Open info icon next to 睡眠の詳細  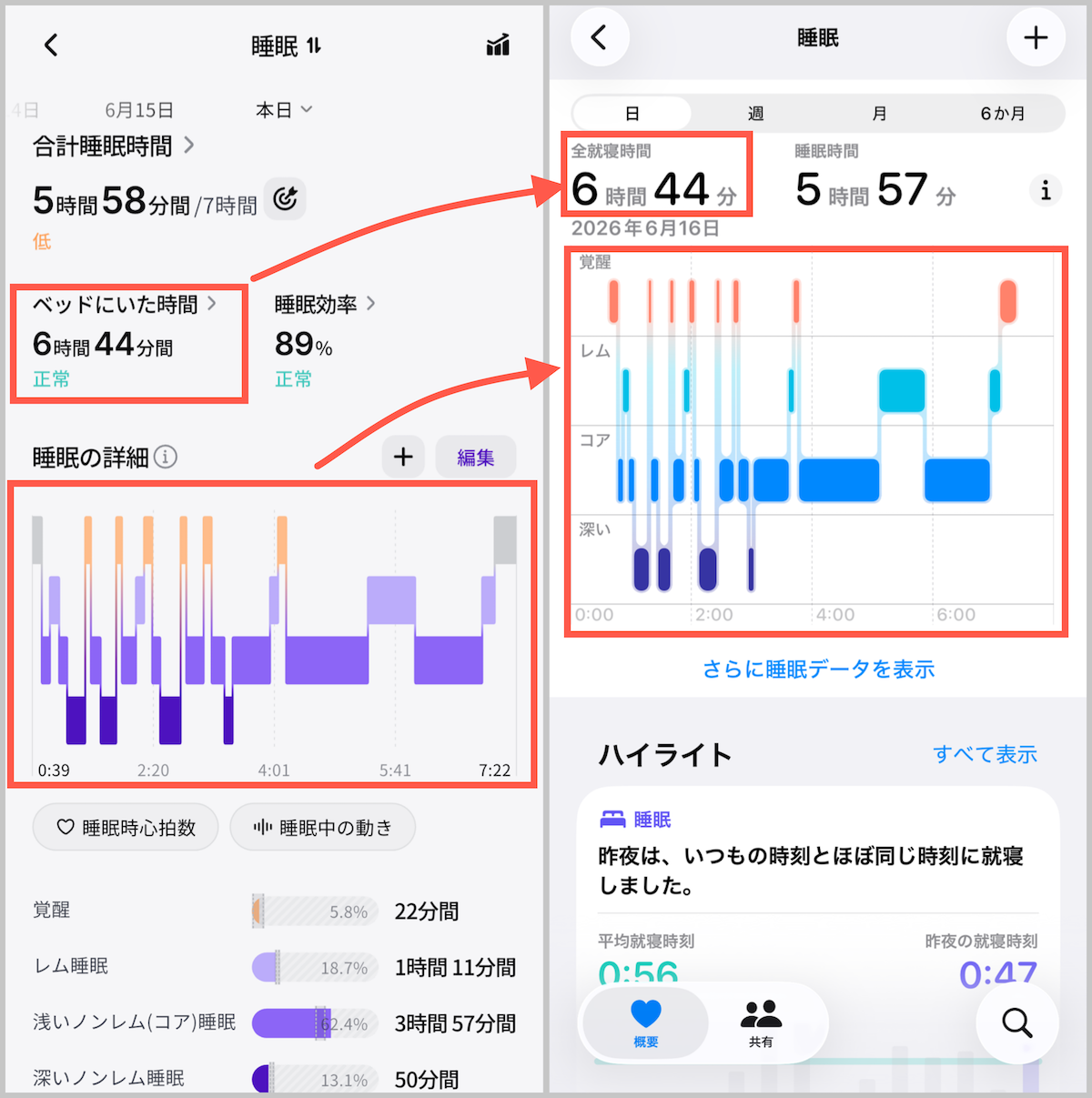pyautogui.click(x=166, y=457)
